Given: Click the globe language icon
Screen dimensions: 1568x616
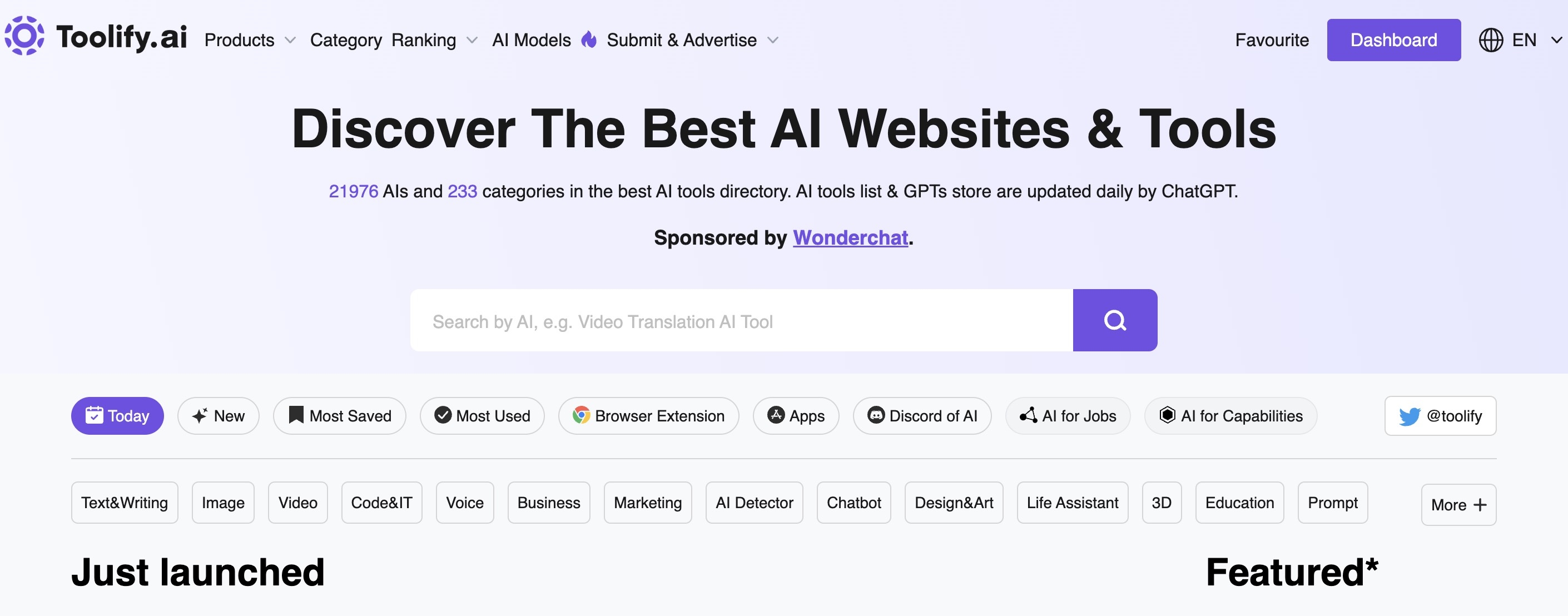Looking at the screenshot, I should tap(1491, 40).
